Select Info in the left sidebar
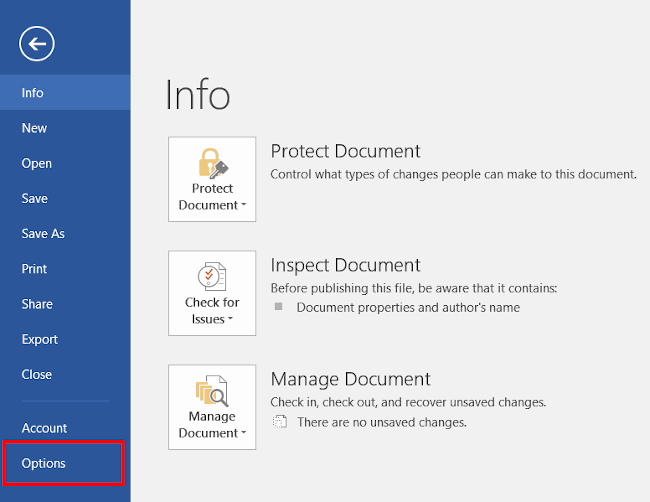650x502 pixels. coord(33,93)
